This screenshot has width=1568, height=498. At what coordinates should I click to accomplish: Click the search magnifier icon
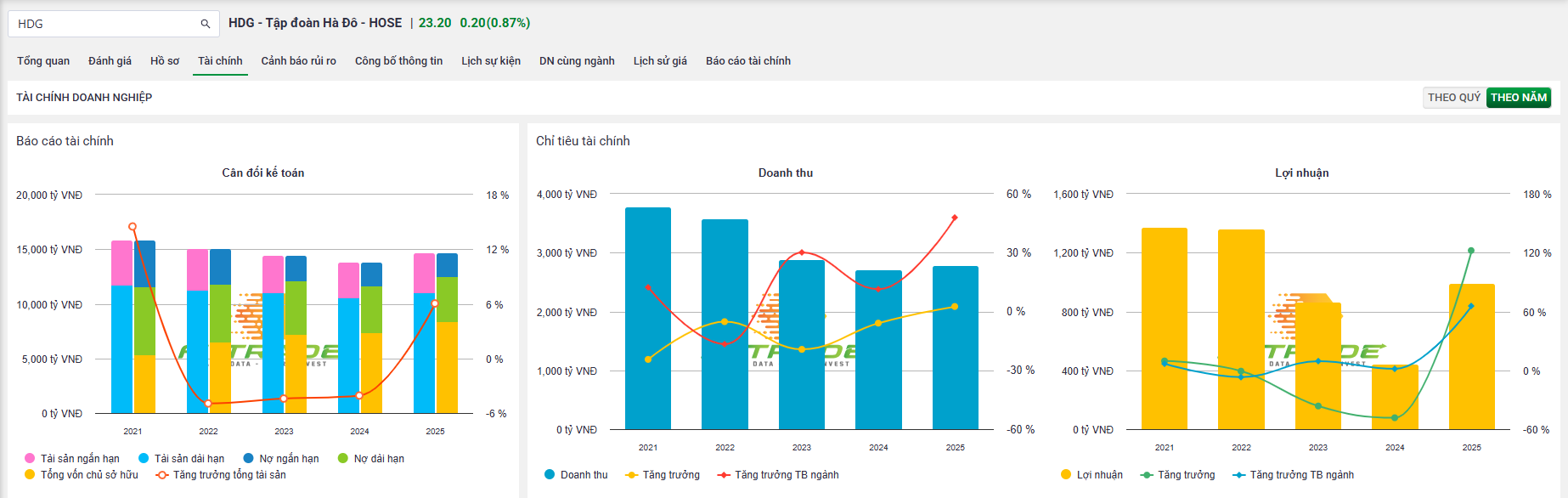(205, 24)
